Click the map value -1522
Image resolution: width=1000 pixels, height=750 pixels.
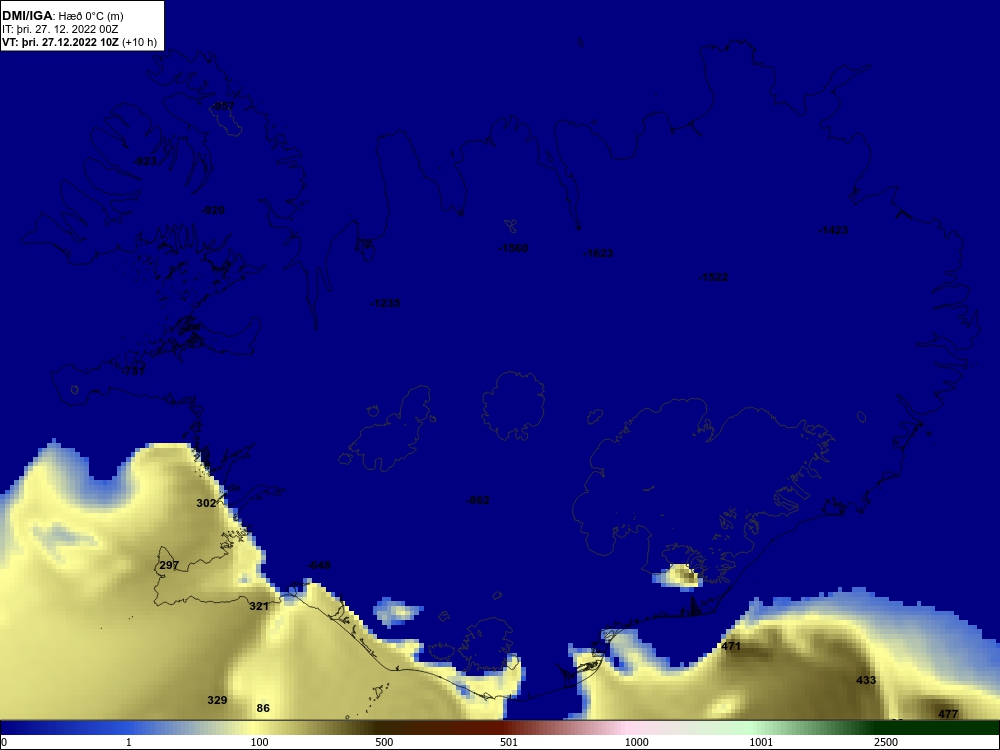point(713,277)
